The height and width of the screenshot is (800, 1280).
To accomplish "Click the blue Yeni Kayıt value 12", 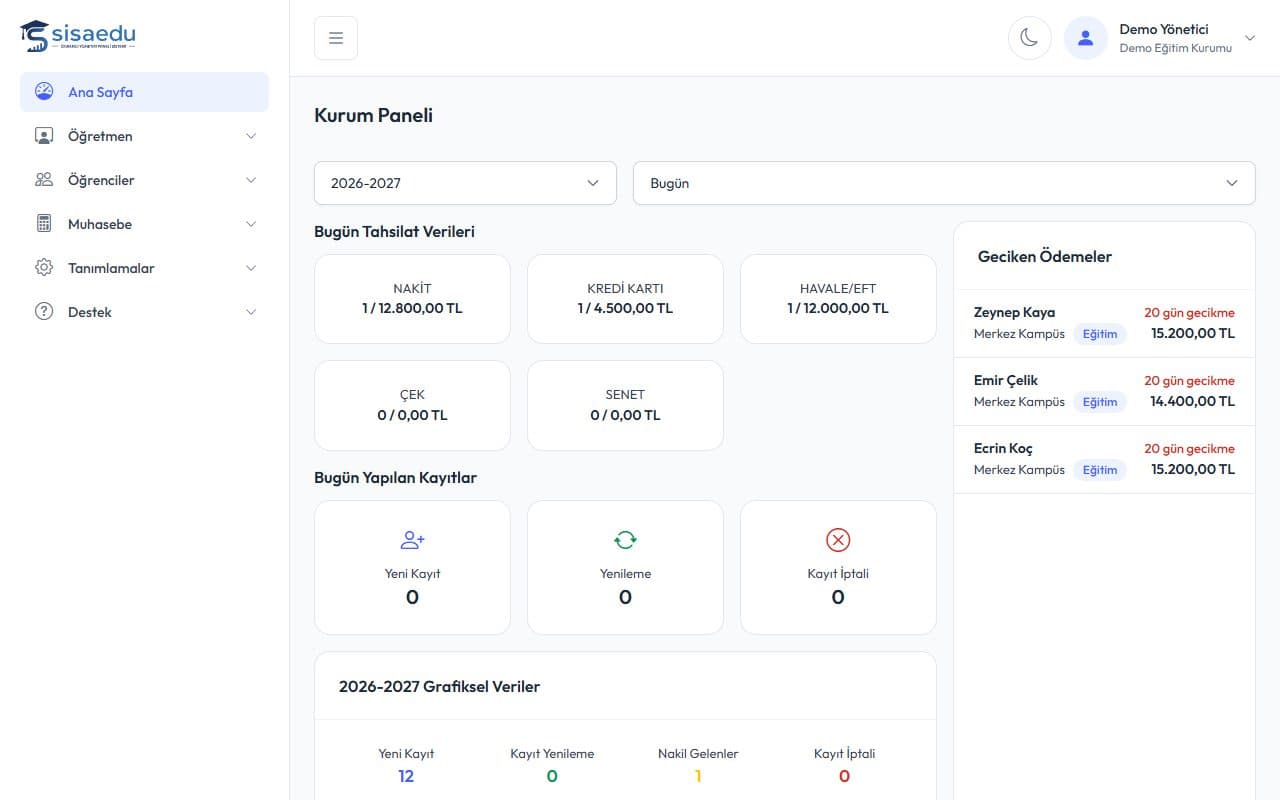I will point(406,776).
